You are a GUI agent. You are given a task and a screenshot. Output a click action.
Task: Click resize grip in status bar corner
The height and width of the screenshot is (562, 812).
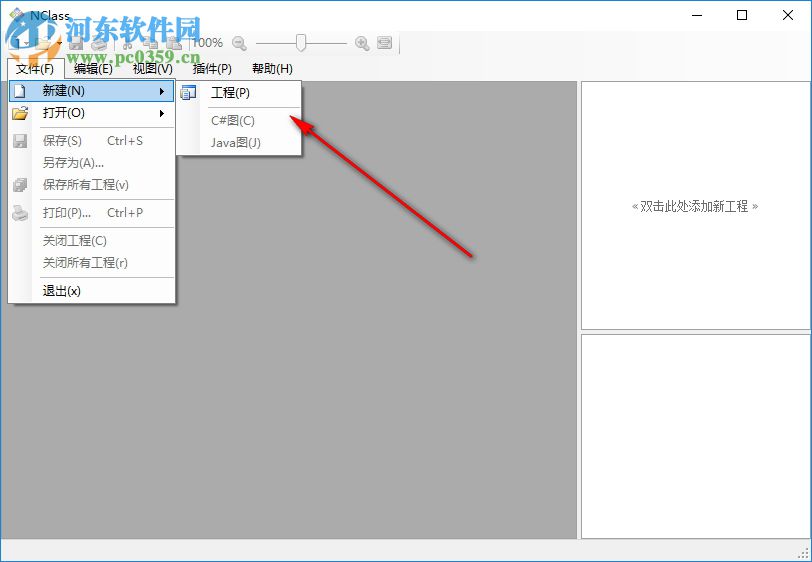click(x=803, y=554)
